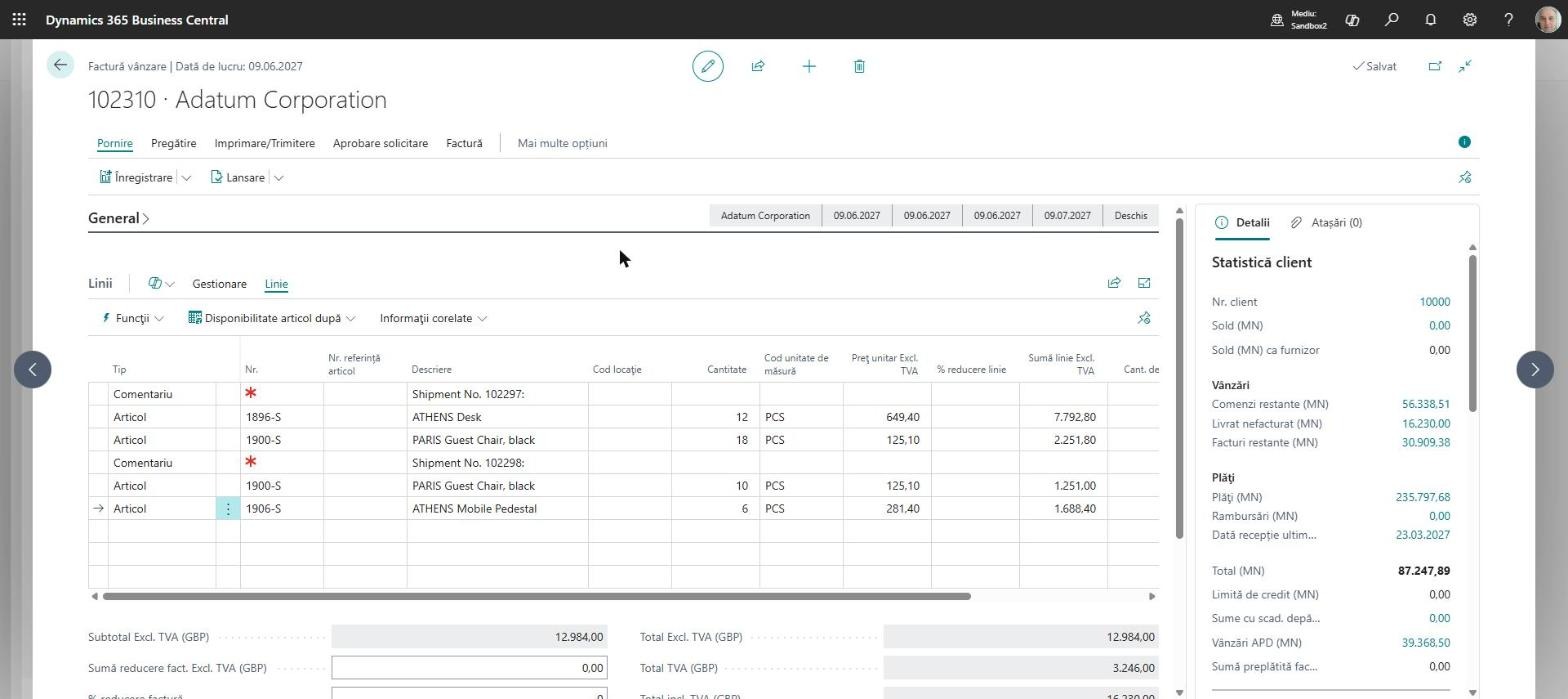Switch to the Atașări (0) tab
Image resolution: width=1568 pixels, height=699 pixels.
point(1326,223)
